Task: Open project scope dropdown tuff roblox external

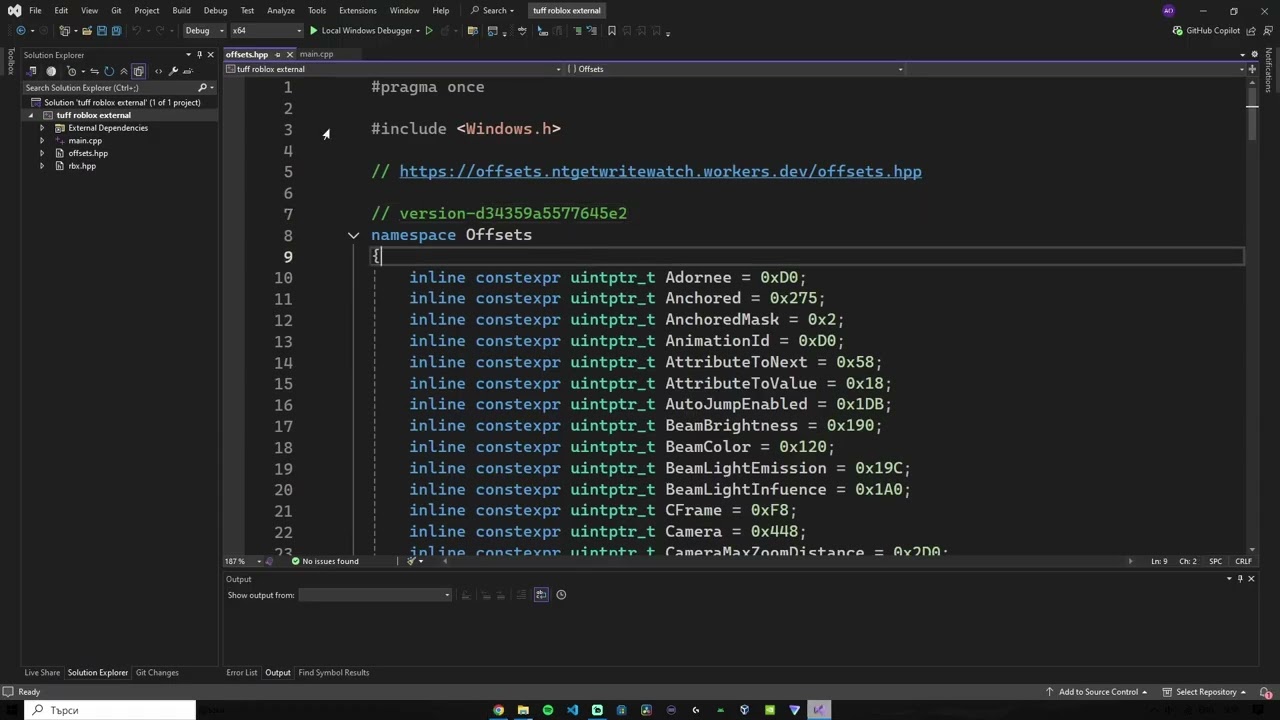Action: [x=394, y=69]
